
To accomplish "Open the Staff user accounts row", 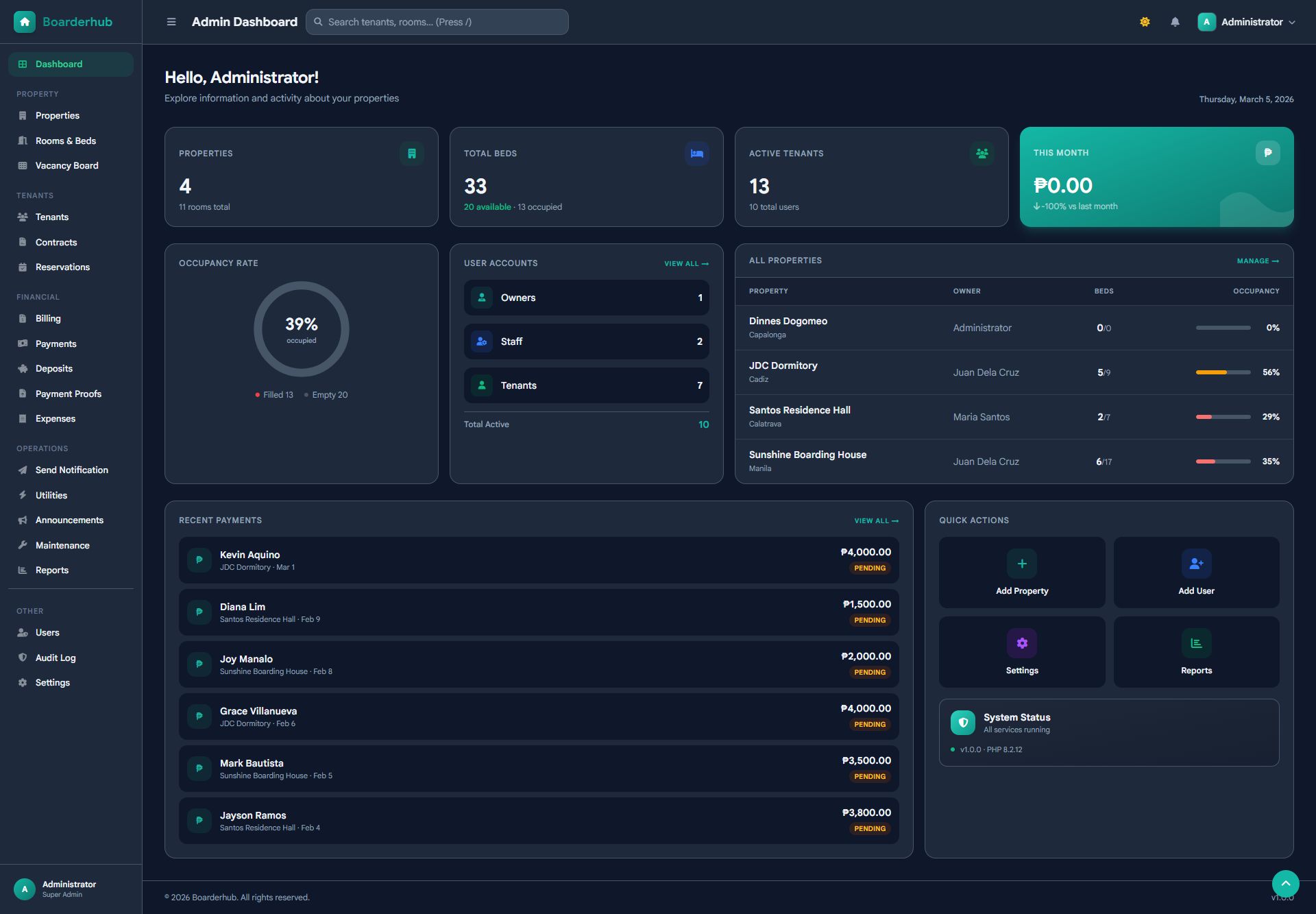I will click(586, 341).
